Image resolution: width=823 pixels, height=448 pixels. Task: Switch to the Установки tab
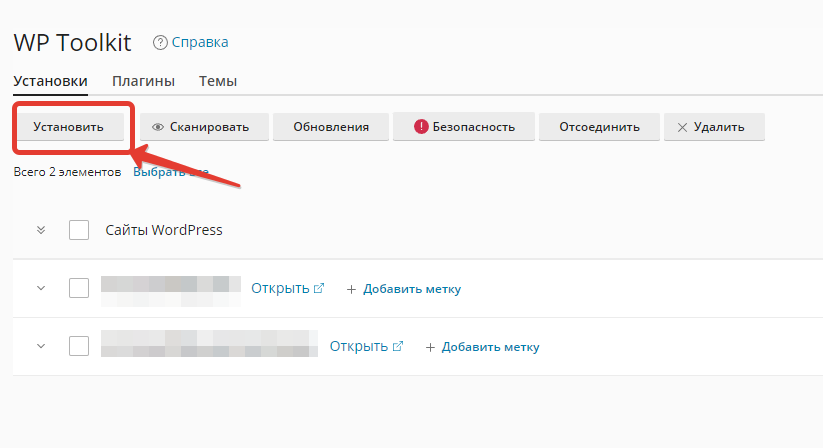point(50,81)
